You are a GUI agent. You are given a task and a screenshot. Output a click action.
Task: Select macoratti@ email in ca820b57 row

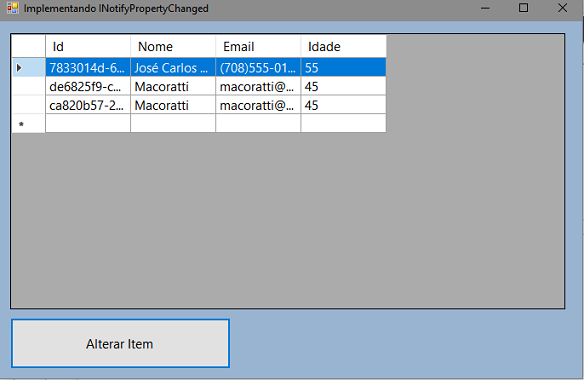258,105
